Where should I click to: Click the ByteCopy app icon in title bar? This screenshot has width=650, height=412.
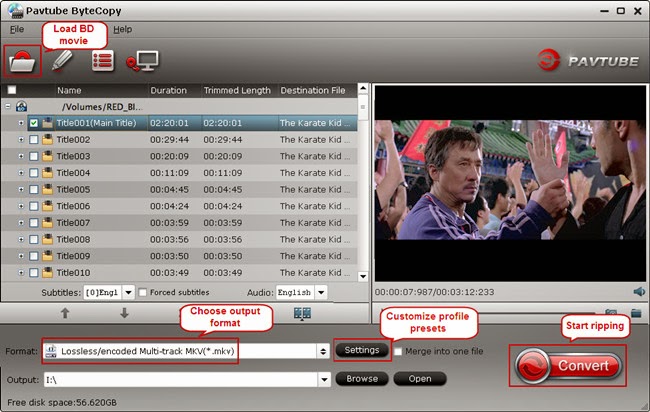[x=15, y=10]
